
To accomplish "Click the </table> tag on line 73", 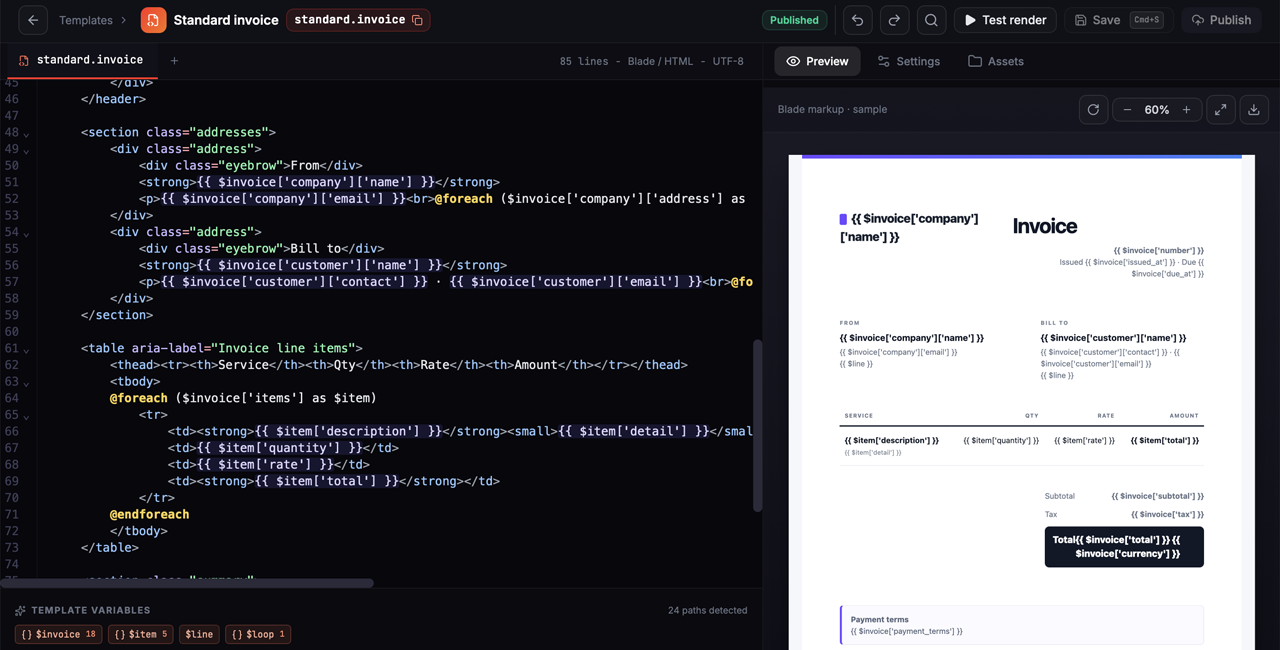I will [x=110, y=547].
